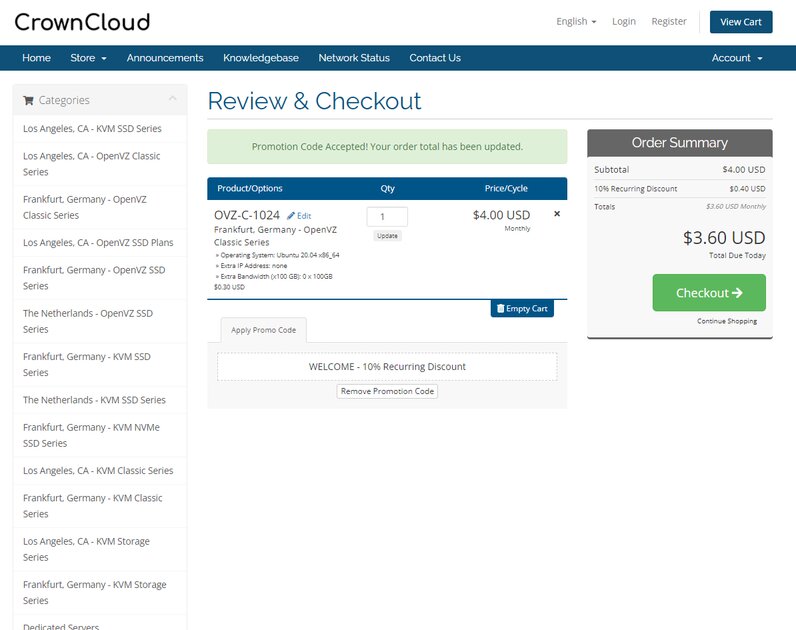Select the Apply Promo Code tab
796x630 pixels.
tap(263, 330)
